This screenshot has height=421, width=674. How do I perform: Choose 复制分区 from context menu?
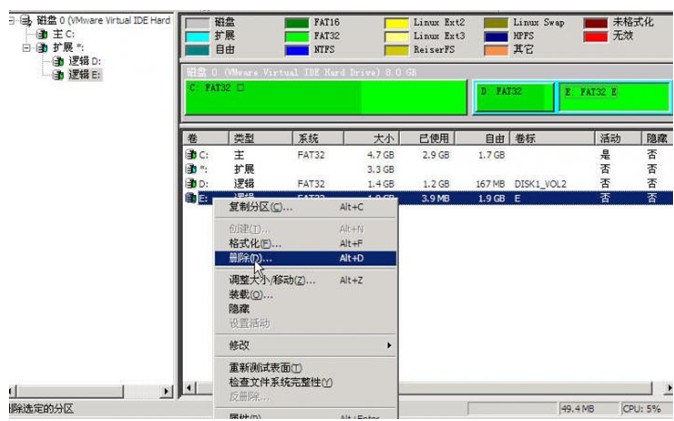pos(305,207)
